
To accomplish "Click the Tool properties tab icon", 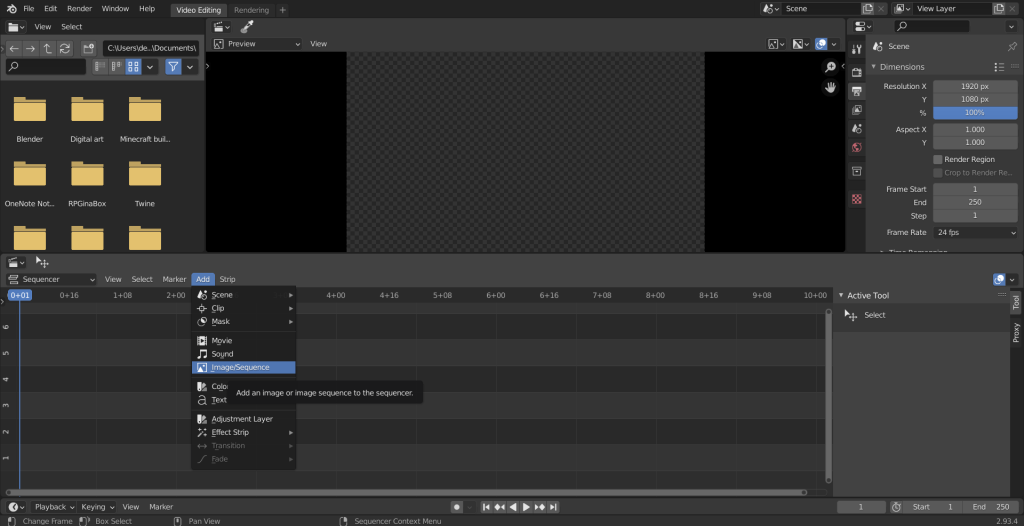I will 857,49.
